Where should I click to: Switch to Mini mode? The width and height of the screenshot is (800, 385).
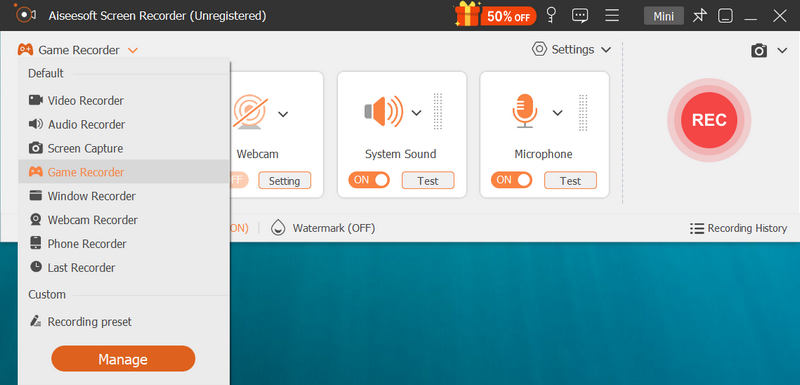tap(663, 16)
